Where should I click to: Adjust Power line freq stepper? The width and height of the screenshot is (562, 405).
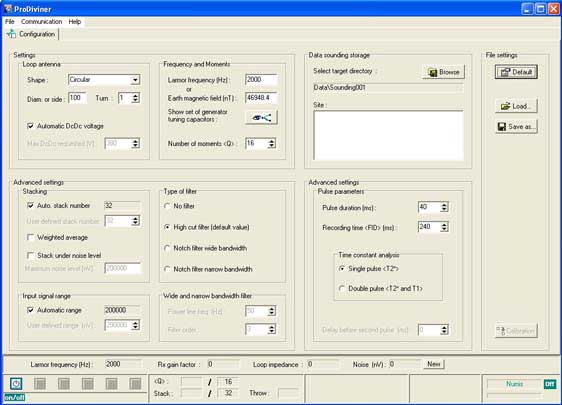pos(272,311)
